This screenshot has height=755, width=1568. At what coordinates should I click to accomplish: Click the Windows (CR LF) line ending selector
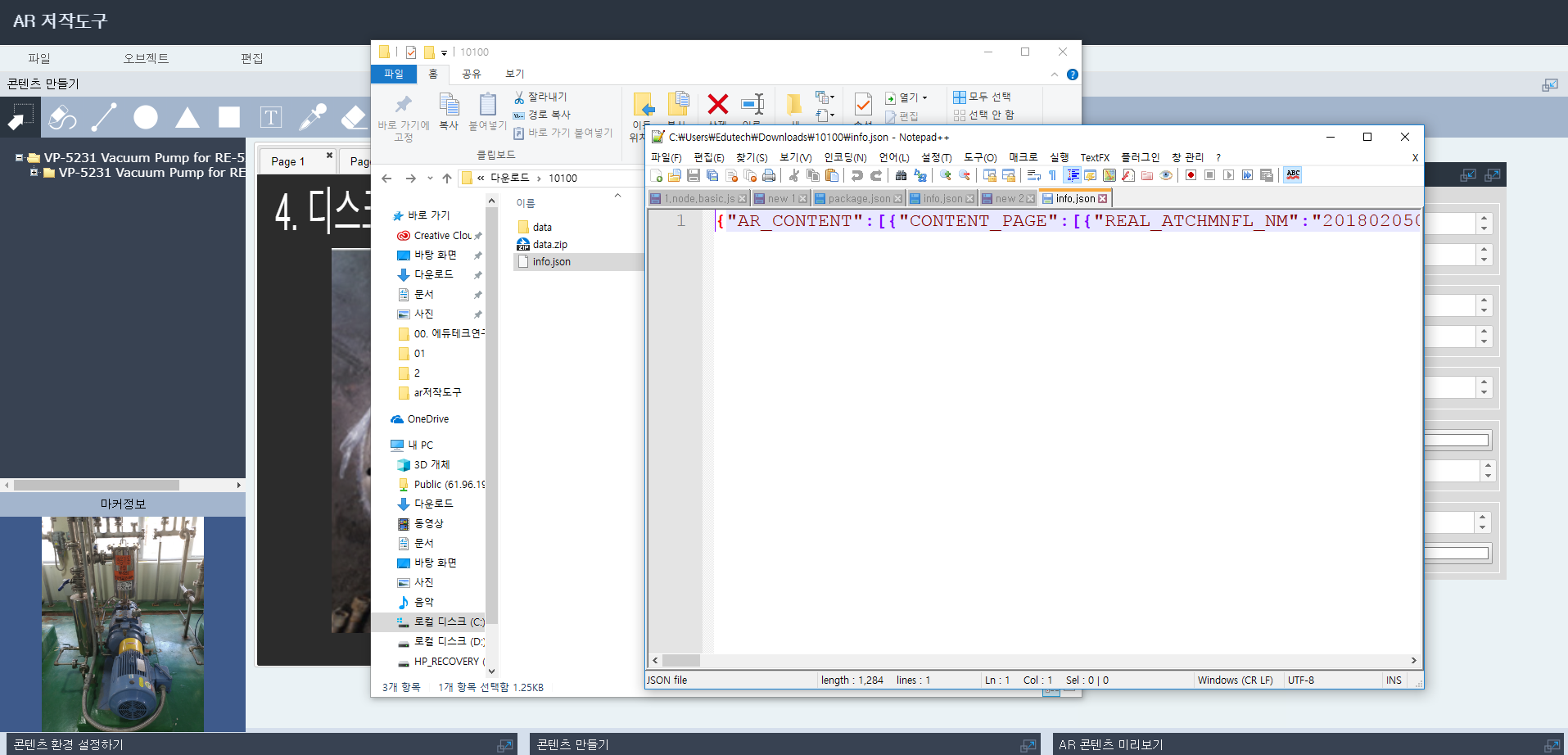click(x=1235, y=680)
